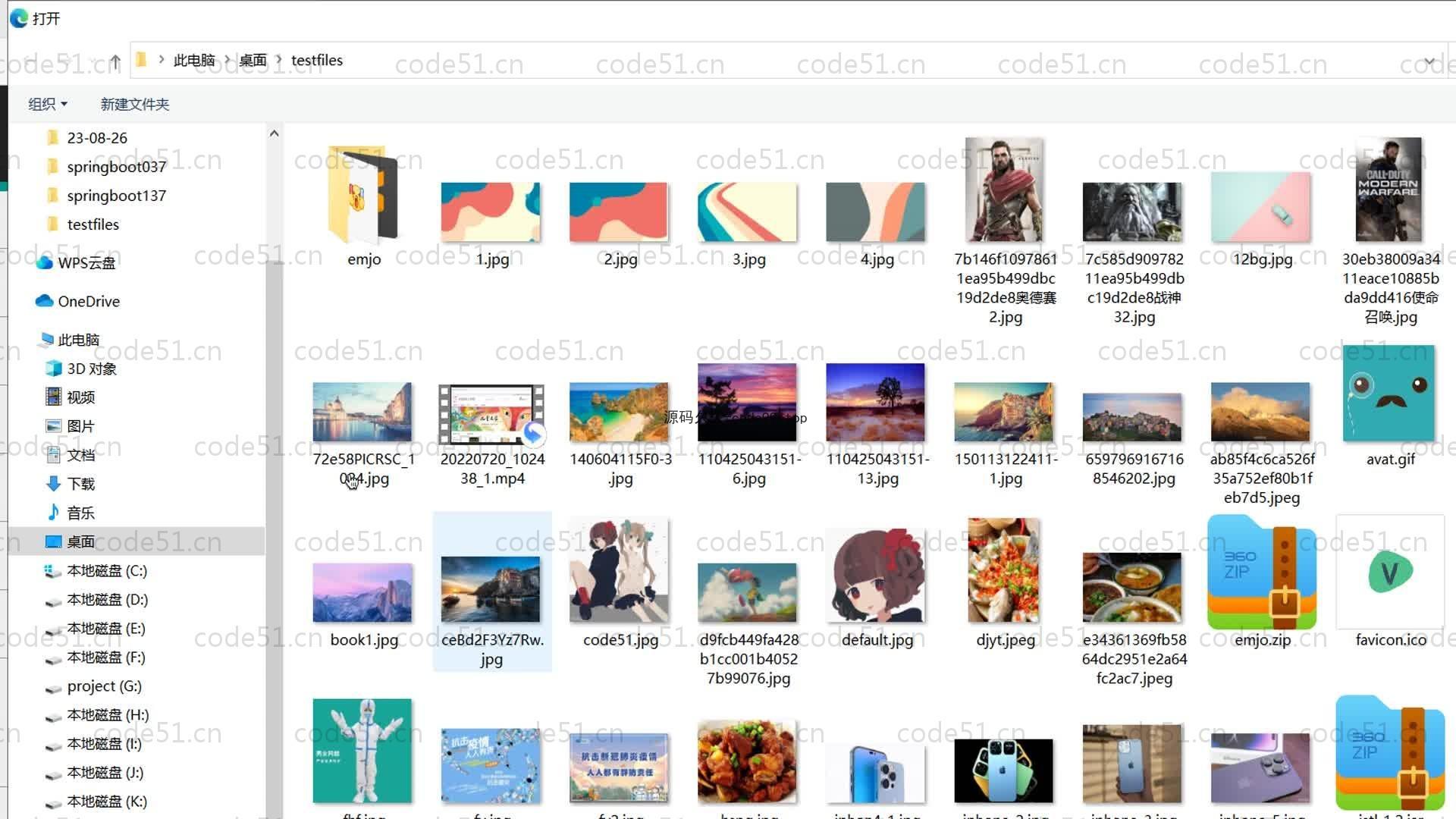Select the djyt.jpeg food image
1456x819 pixels.
pyautogui.click(x=1004, y=570)
